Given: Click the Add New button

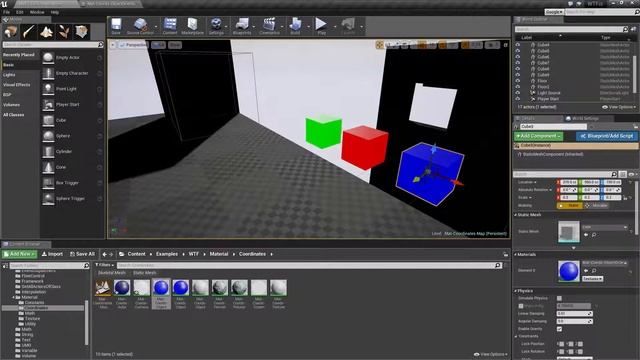Looking at the screenshot, I should pyautogui.click(x=19, y=254).
